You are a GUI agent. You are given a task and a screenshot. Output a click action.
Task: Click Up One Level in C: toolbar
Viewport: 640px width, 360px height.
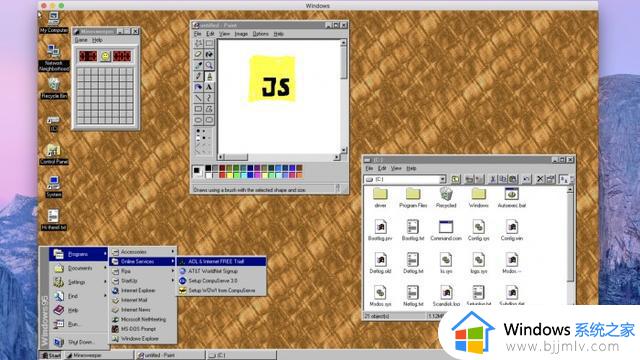[x=456, y=179]
